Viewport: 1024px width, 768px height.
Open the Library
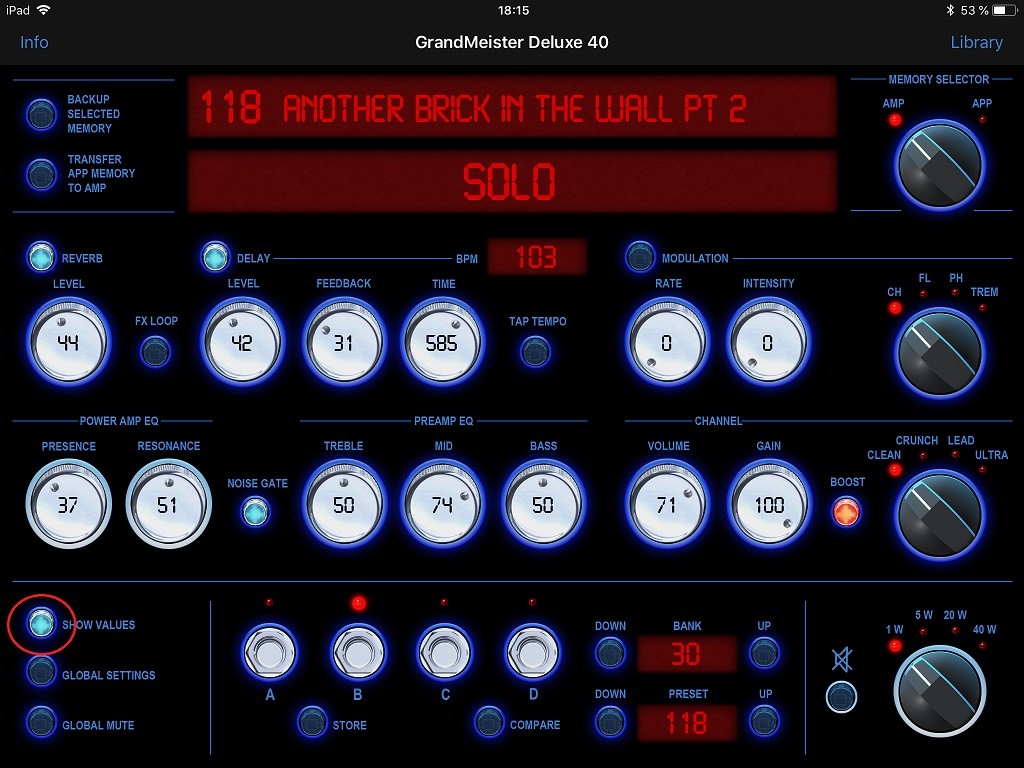point(976,42)
